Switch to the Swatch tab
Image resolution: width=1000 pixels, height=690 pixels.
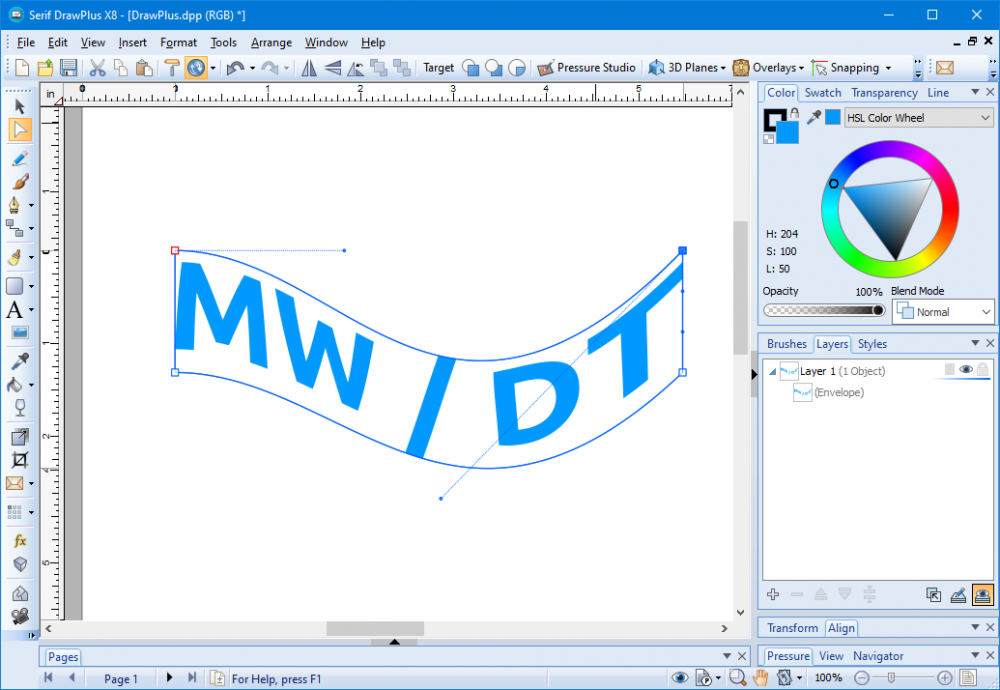pos(823,93)
